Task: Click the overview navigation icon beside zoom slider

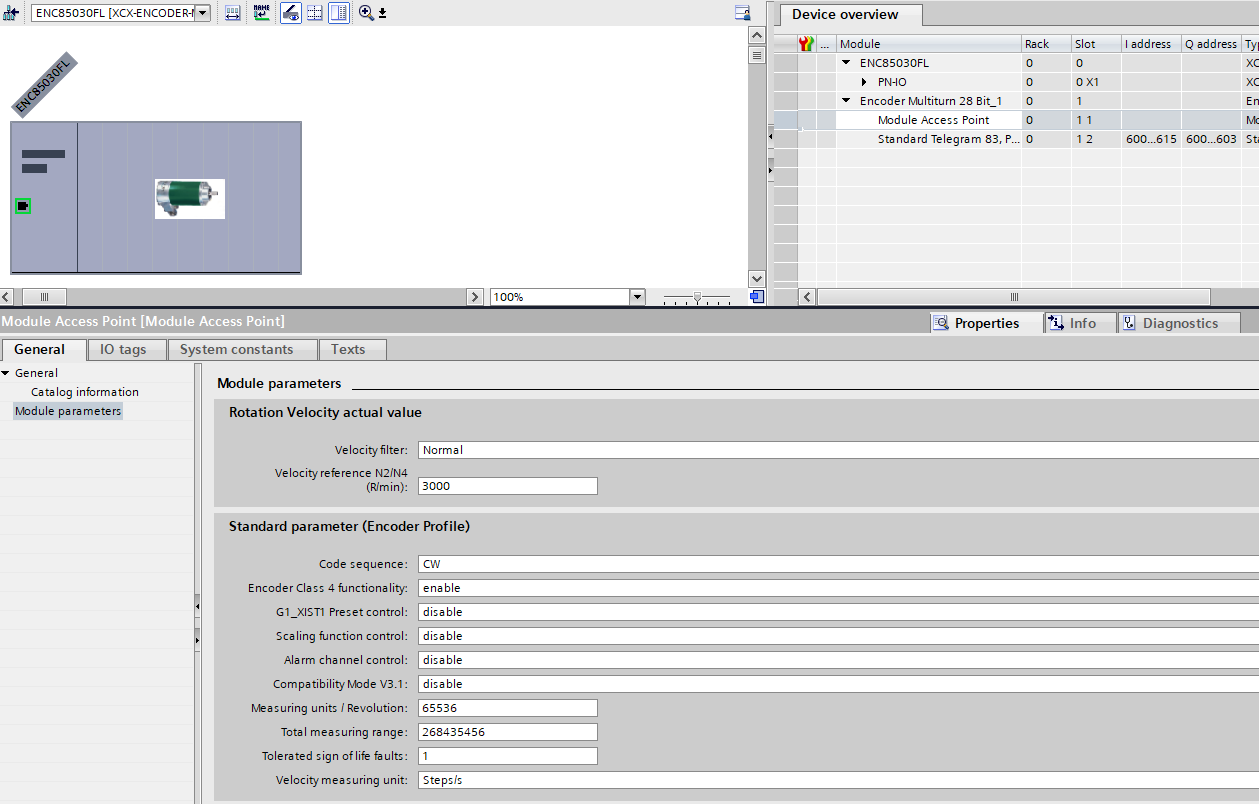Action: pyautogui.click(x=757, y=297)
